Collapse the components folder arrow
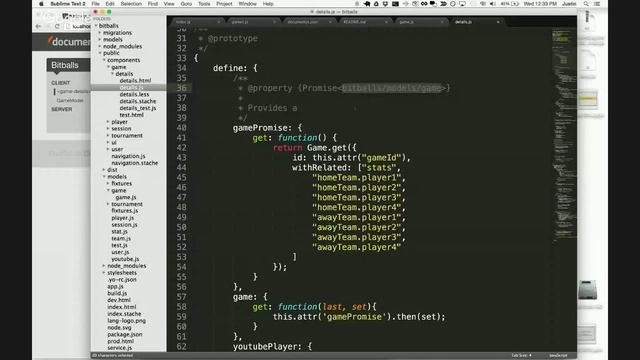The width and height of the screenshot is (640, 360). (x=104, y=60)
